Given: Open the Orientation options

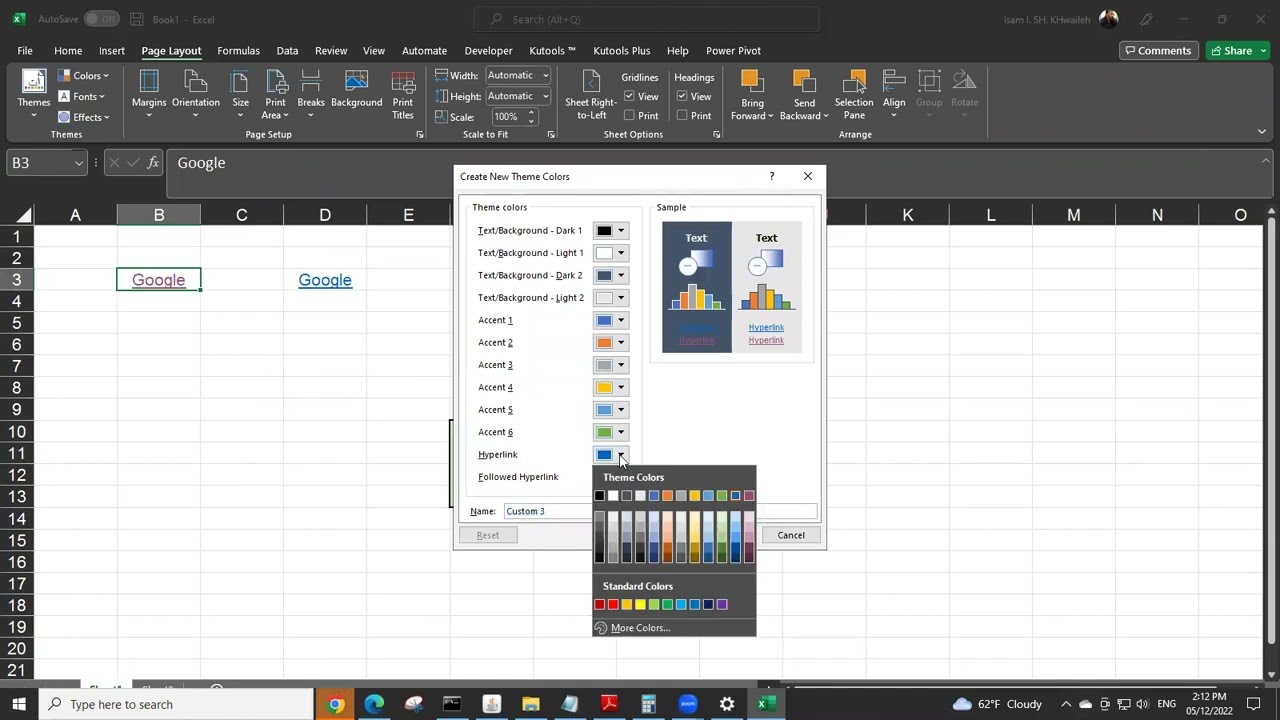Looking at the screenshot, I should tap(196, 95).
